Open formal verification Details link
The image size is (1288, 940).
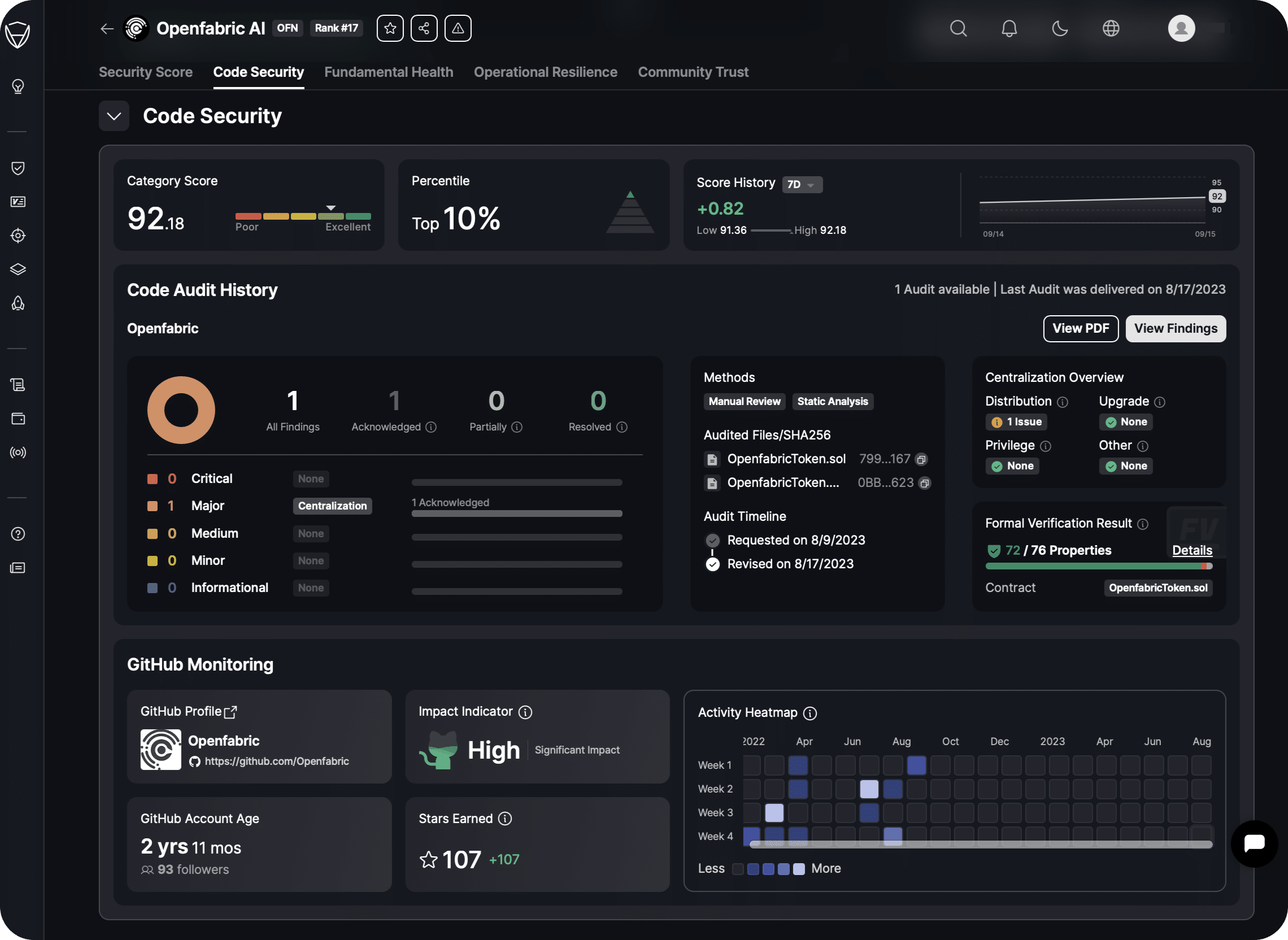click(x=1192, y=551)
